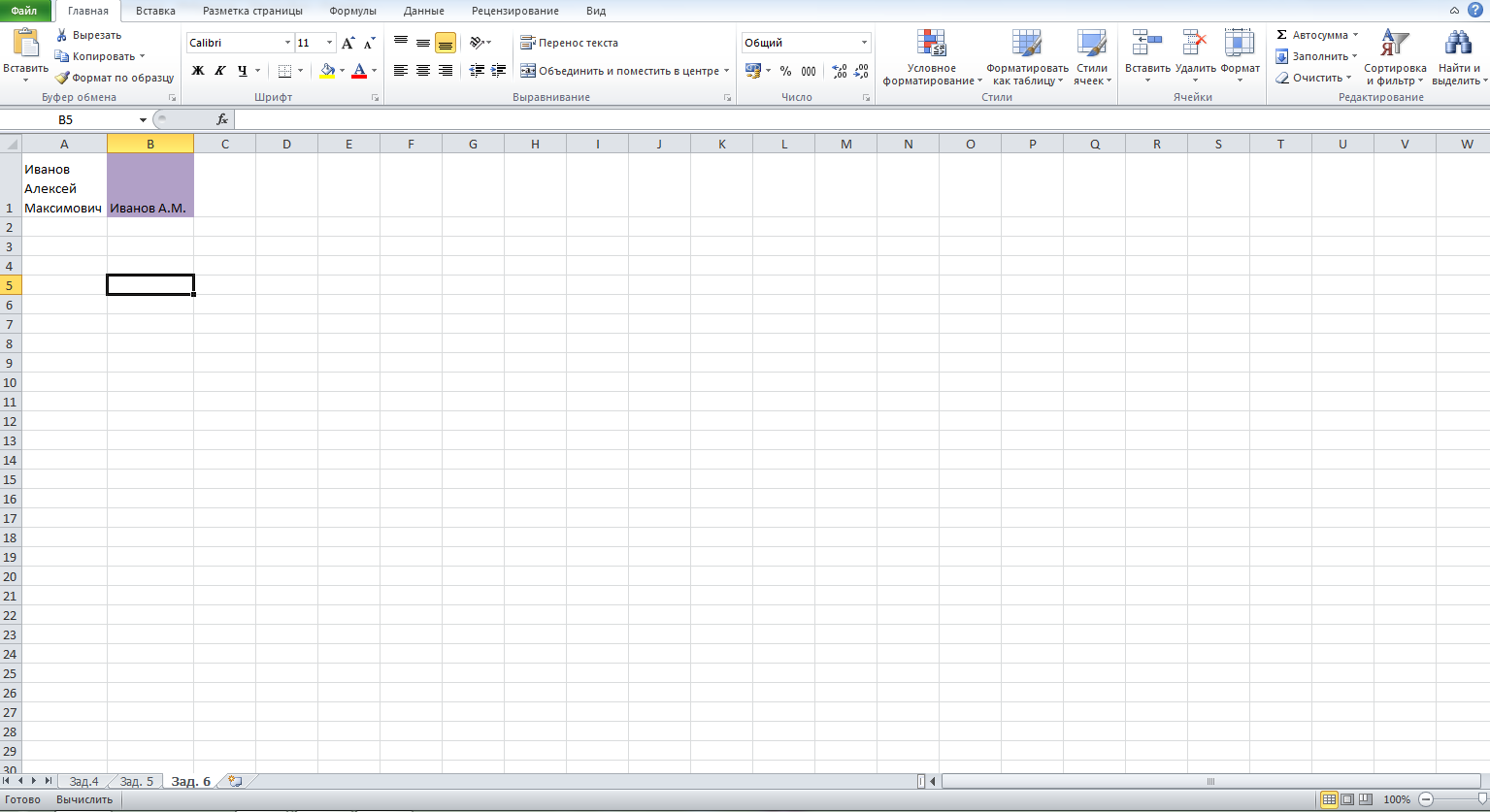This screenshot has width=1490, height=812.
Task: Switch to the Вставка ribbon tab
Action: click(x=155, y=11)
